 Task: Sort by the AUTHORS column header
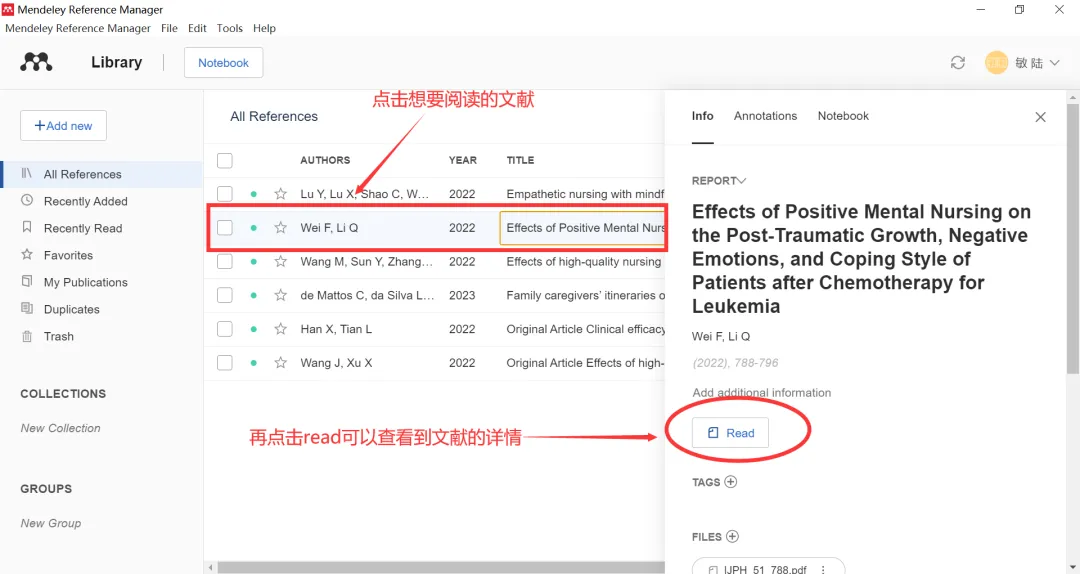pyautogui.click(x=325, y=160)
